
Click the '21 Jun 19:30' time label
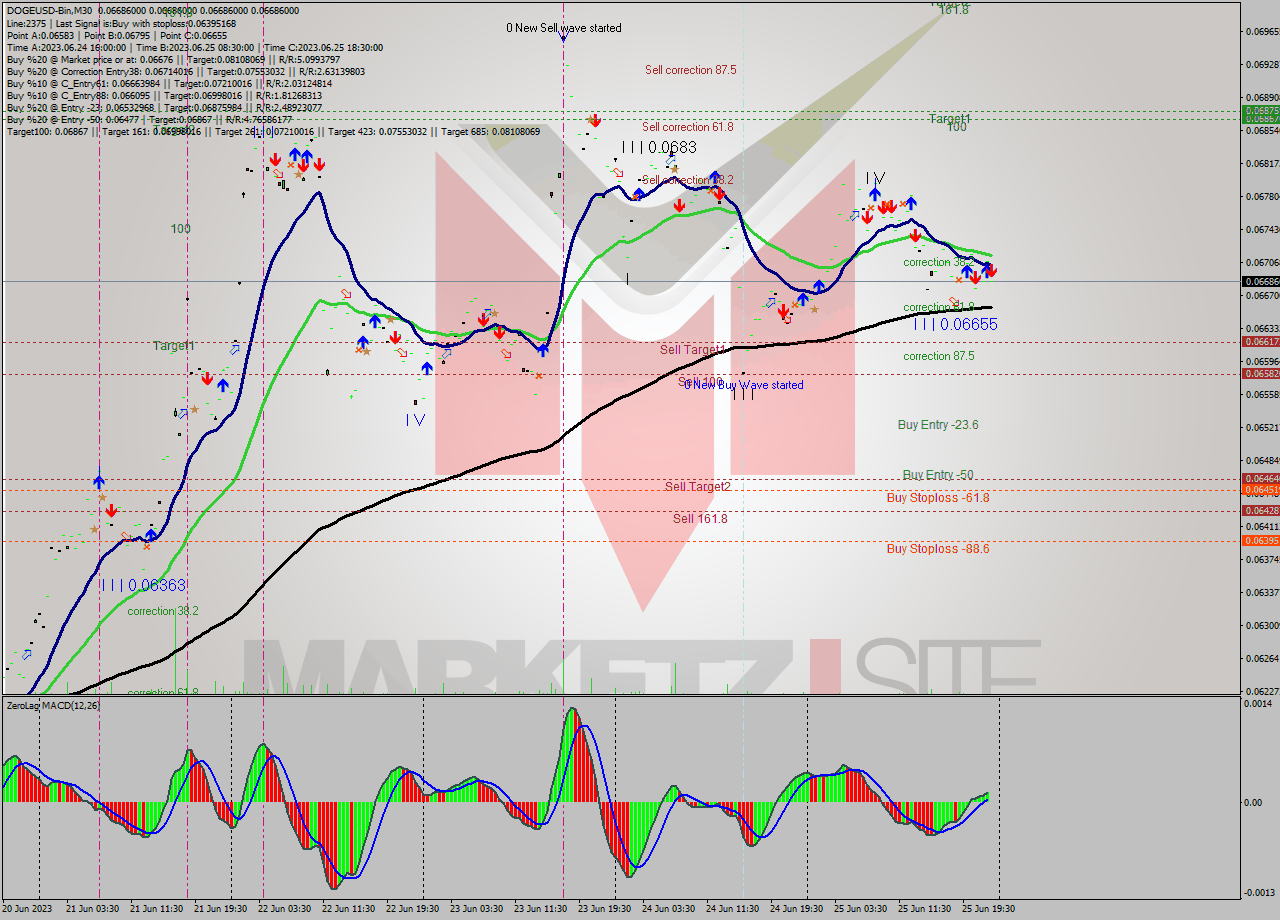point(220,909)
